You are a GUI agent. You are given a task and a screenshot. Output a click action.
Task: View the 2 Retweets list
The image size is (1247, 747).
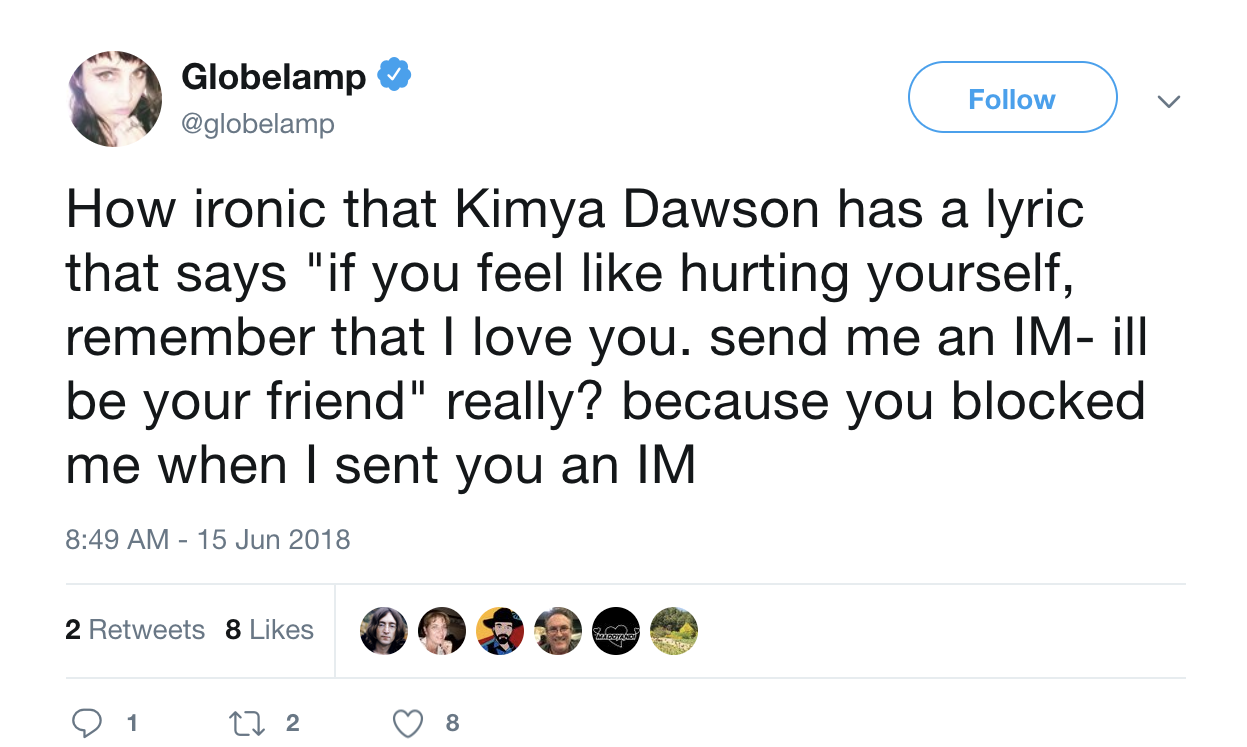tap(135, 630)
